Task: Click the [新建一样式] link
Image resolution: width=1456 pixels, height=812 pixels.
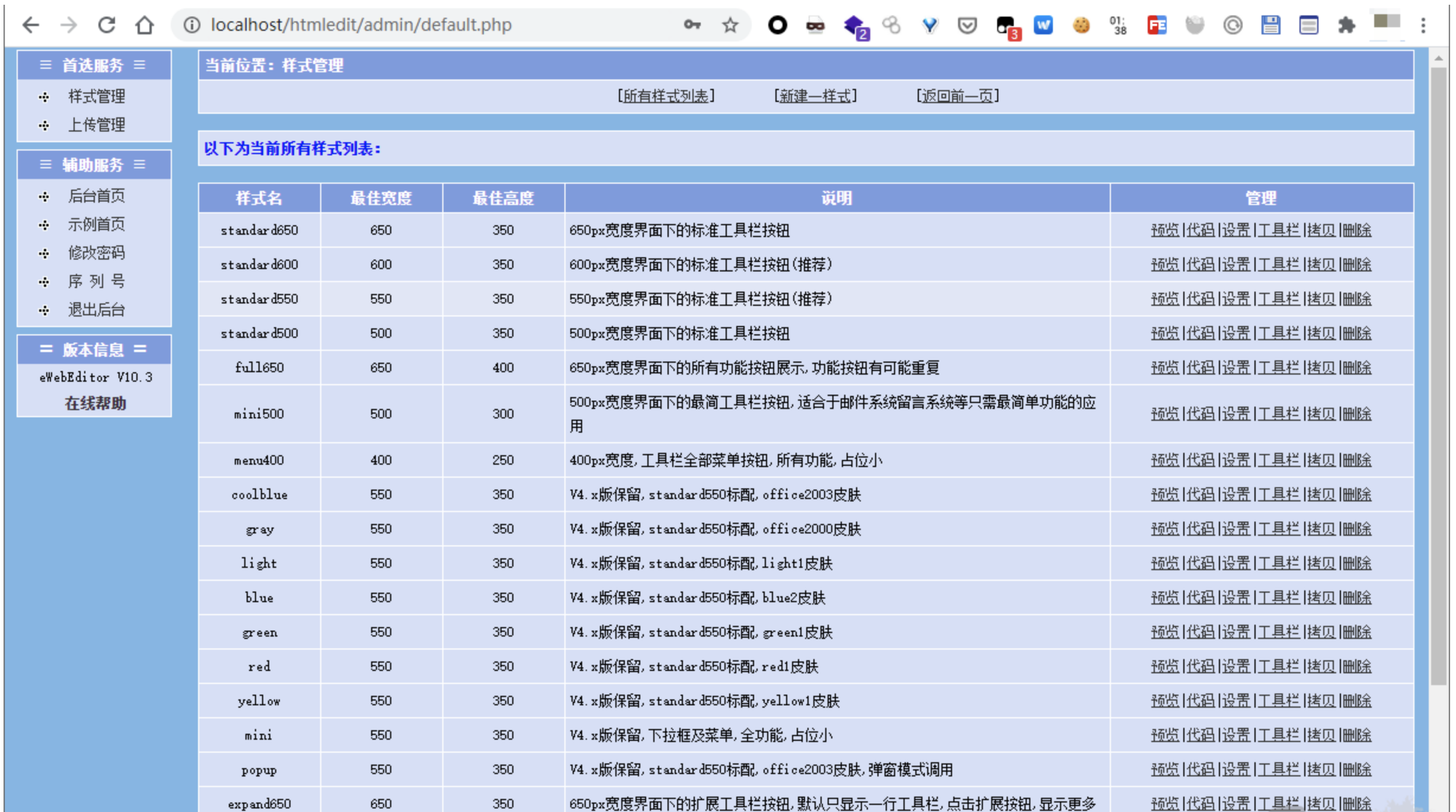Action: 815,95
